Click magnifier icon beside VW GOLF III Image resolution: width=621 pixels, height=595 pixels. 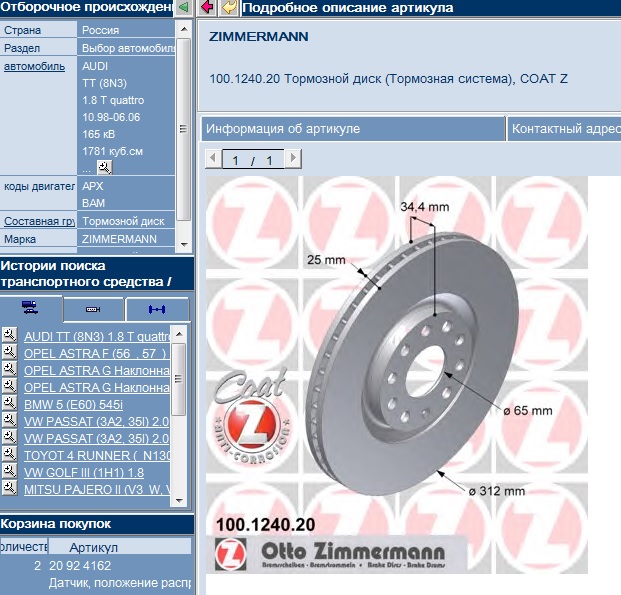click(x=10, y=471)
